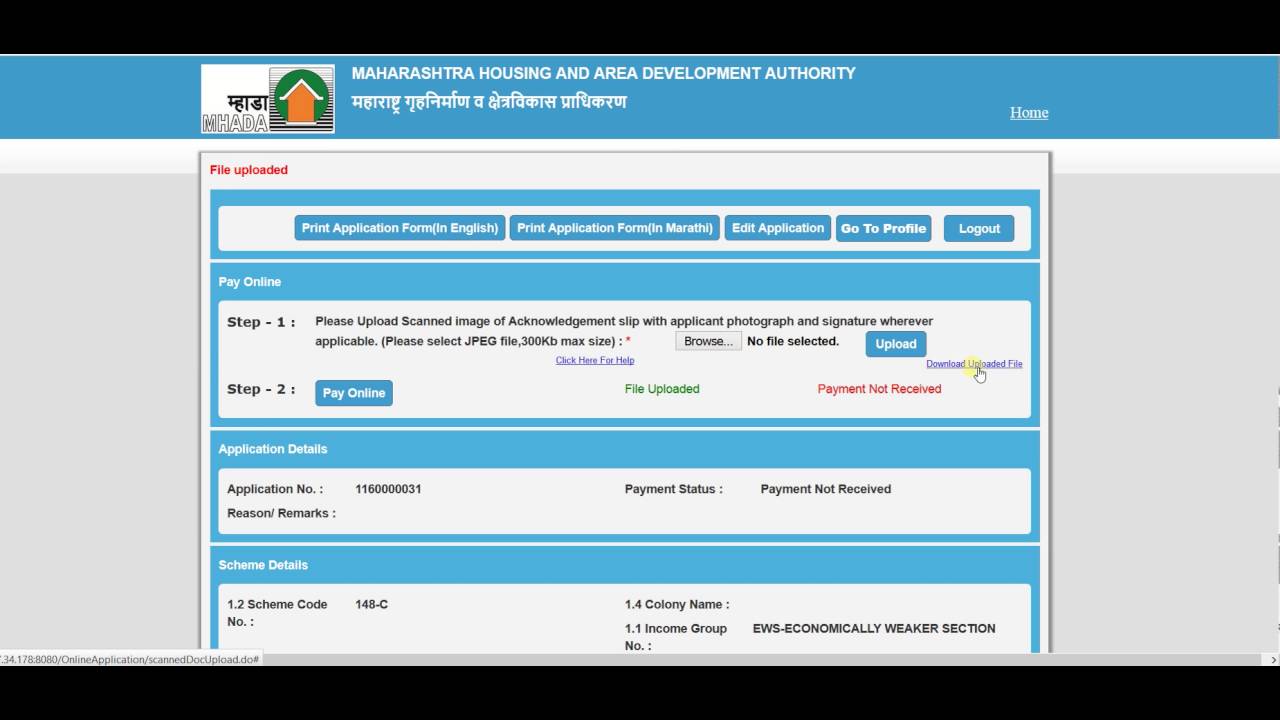Image resolution: width=1280 pixels, height=720 pixels.
Task: Click the 'Application Details' section header
Action: pyautogui.click(x=273, y=449)
